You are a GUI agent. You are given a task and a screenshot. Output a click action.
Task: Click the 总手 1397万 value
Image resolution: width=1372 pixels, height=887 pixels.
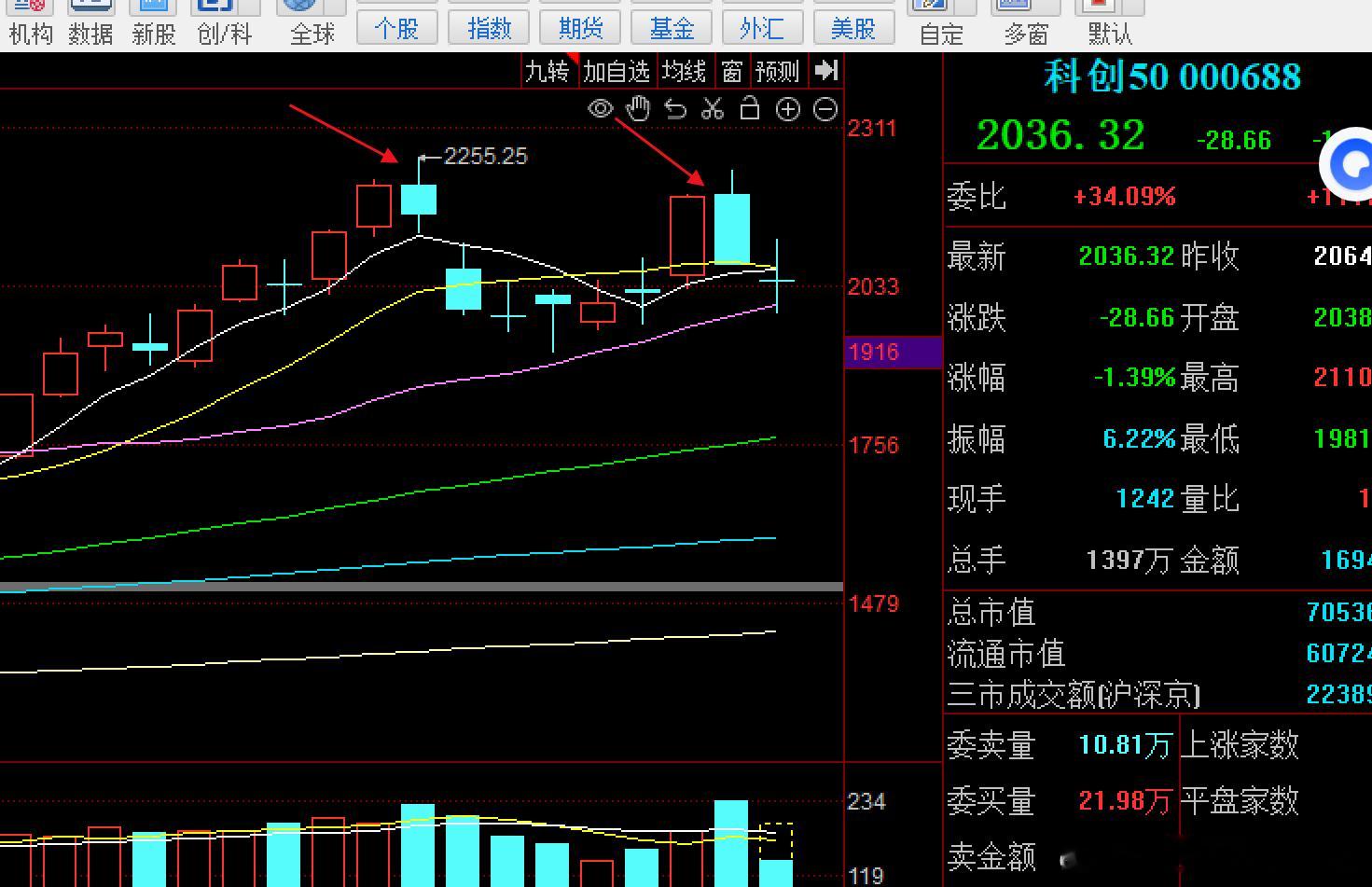pos(1129,560)
